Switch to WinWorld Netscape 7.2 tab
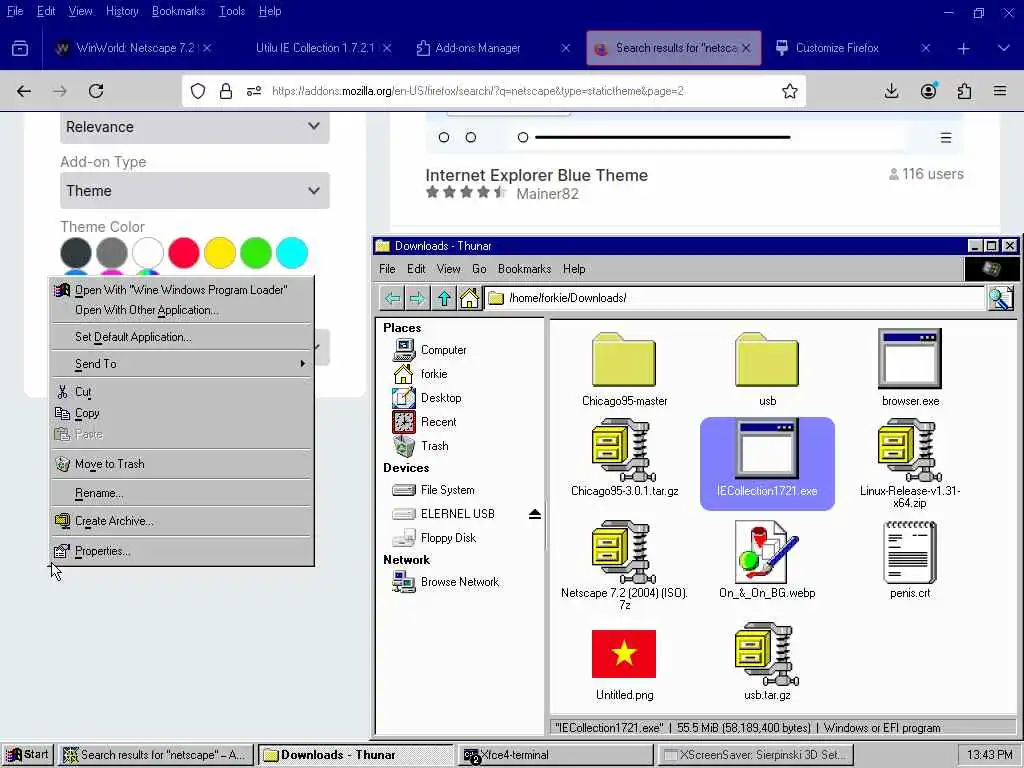The image size is (1024, 768). coord(133,48)
